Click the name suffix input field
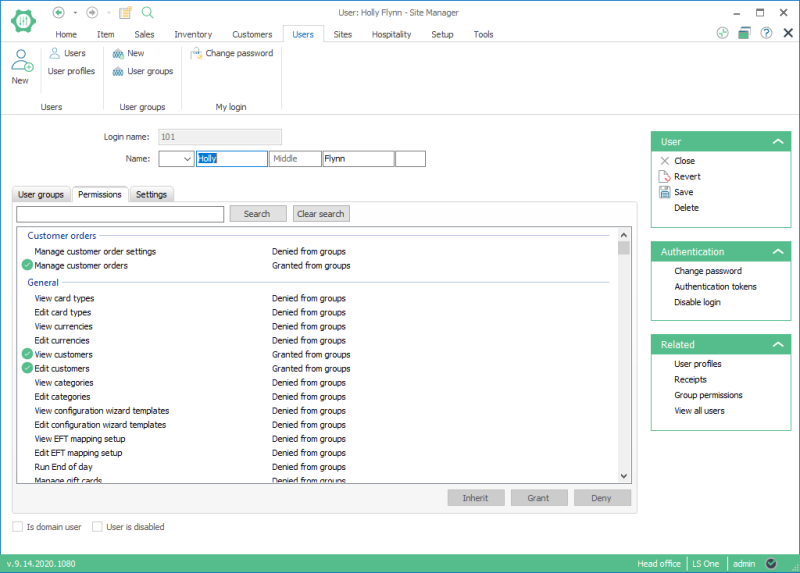 click(410, 159)
